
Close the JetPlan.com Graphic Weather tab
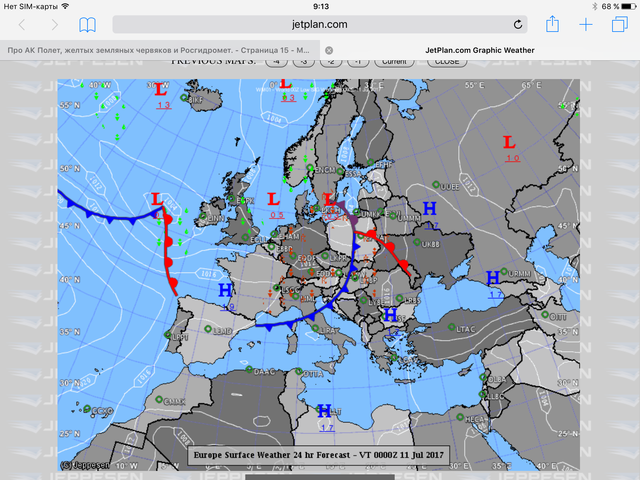331,48
